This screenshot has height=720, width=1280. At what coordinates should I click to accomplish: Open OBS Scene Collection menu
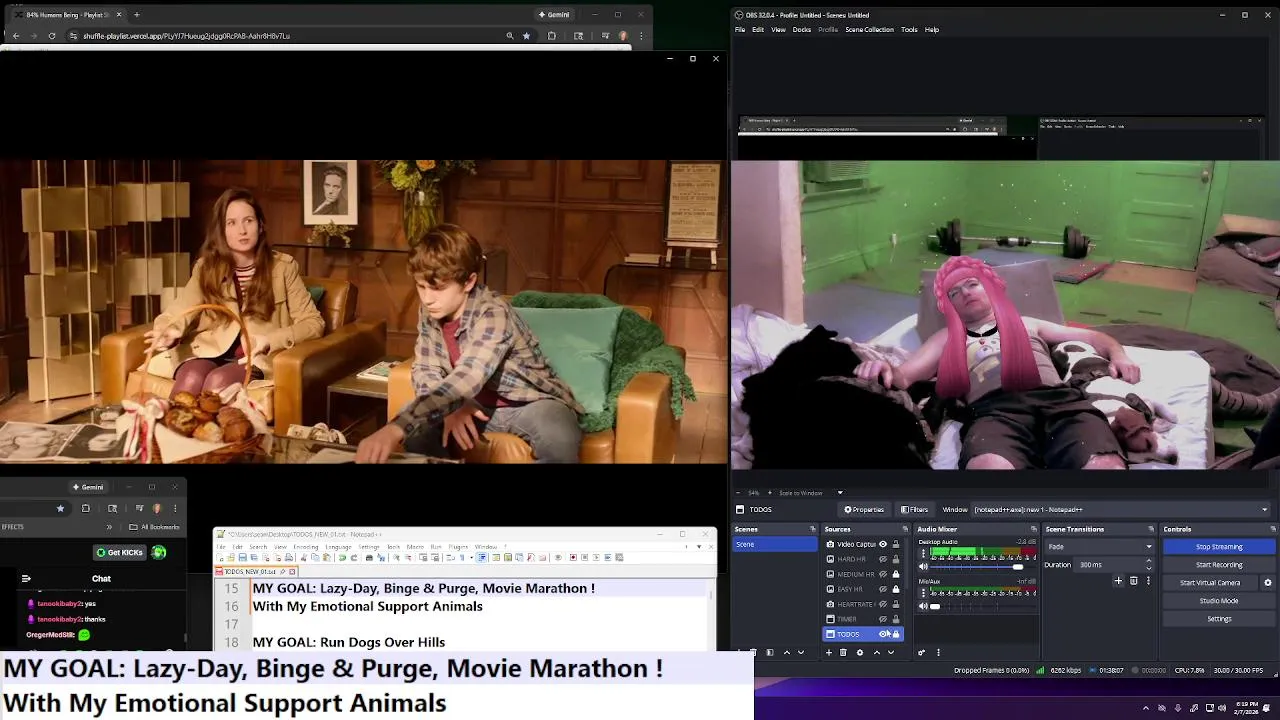coord(869,29)
